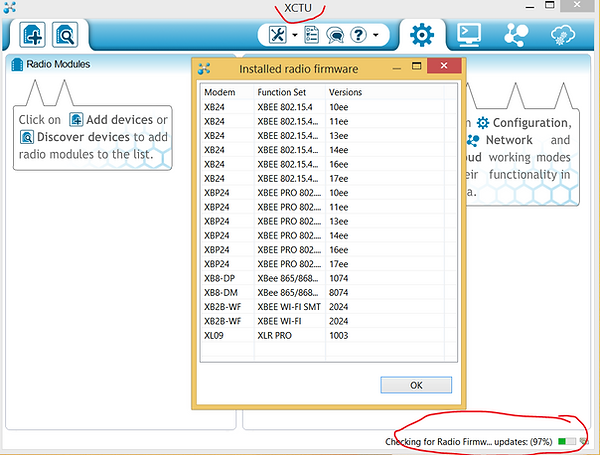Switch to Configuration working mode gear tab

click(422, 35)
